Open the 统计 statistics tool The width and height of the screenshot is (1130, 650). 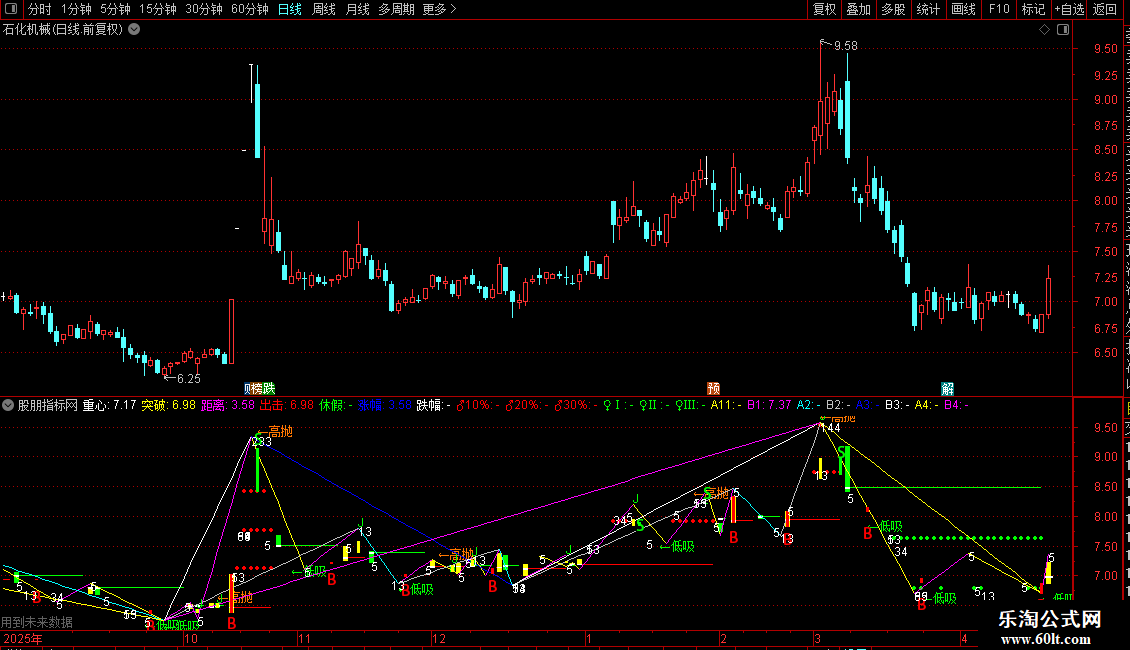(927, 9)
